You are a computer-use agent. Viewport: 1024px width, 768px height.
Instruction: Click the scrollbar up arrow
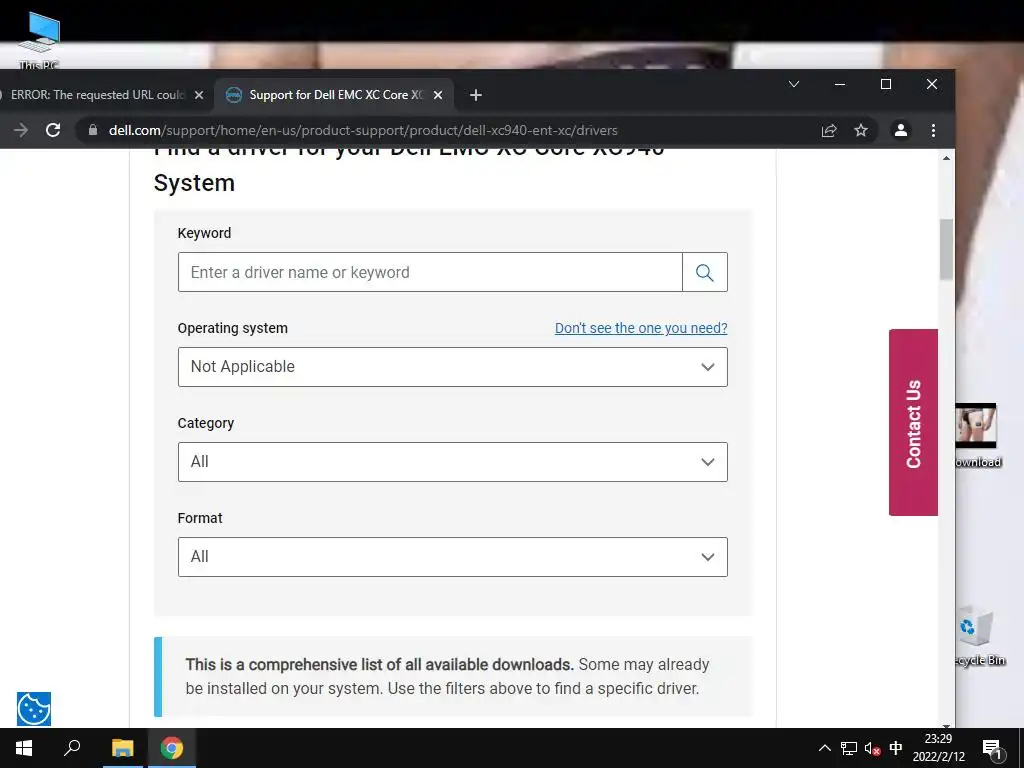point(946,158)
